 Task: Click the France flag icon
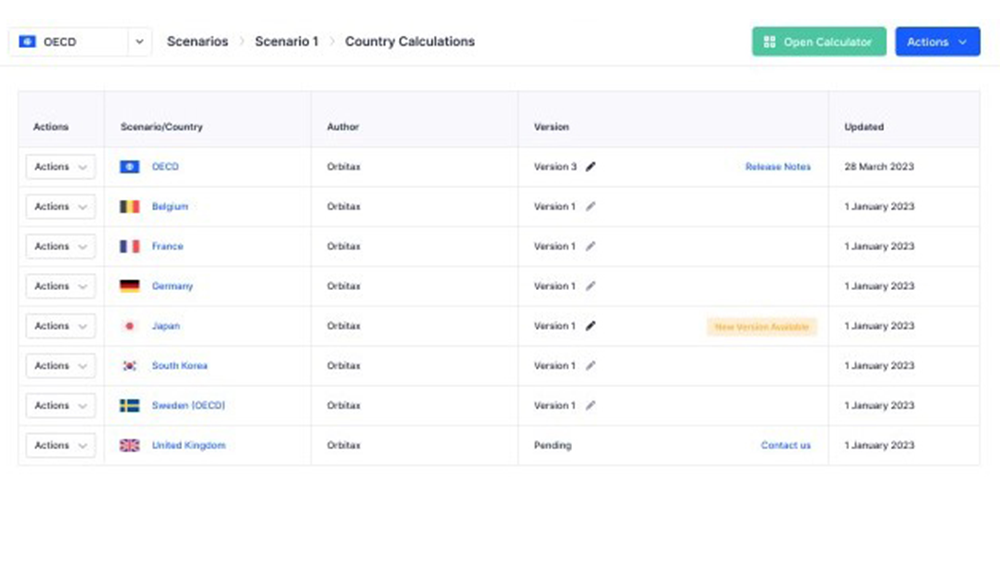[129, 246]
